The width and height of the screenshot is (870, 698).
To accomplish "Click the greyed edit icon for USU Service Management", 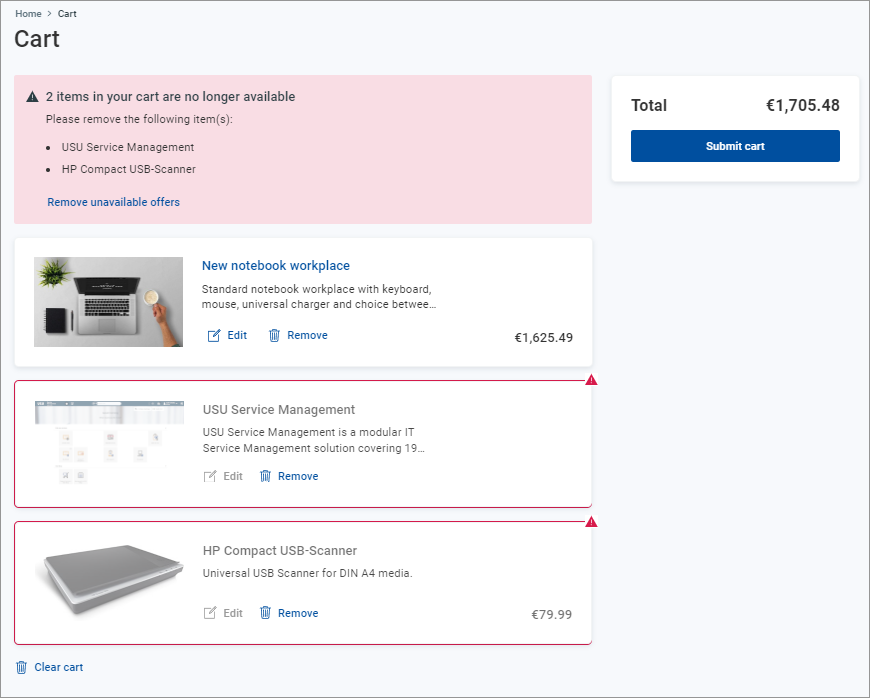I will [210, 477].
